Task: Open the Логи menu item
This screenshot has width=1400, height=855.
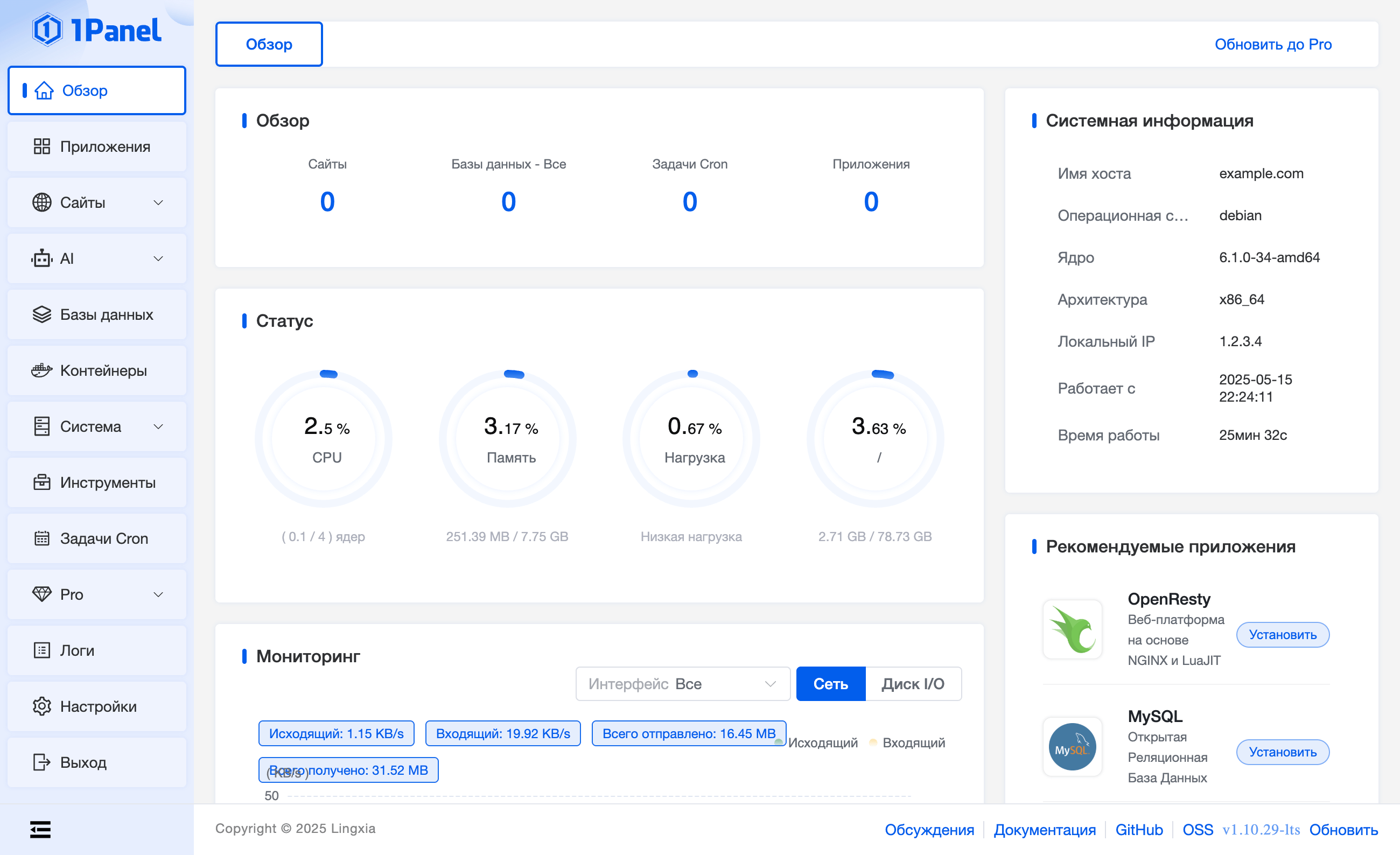Action: pos(96,650)
